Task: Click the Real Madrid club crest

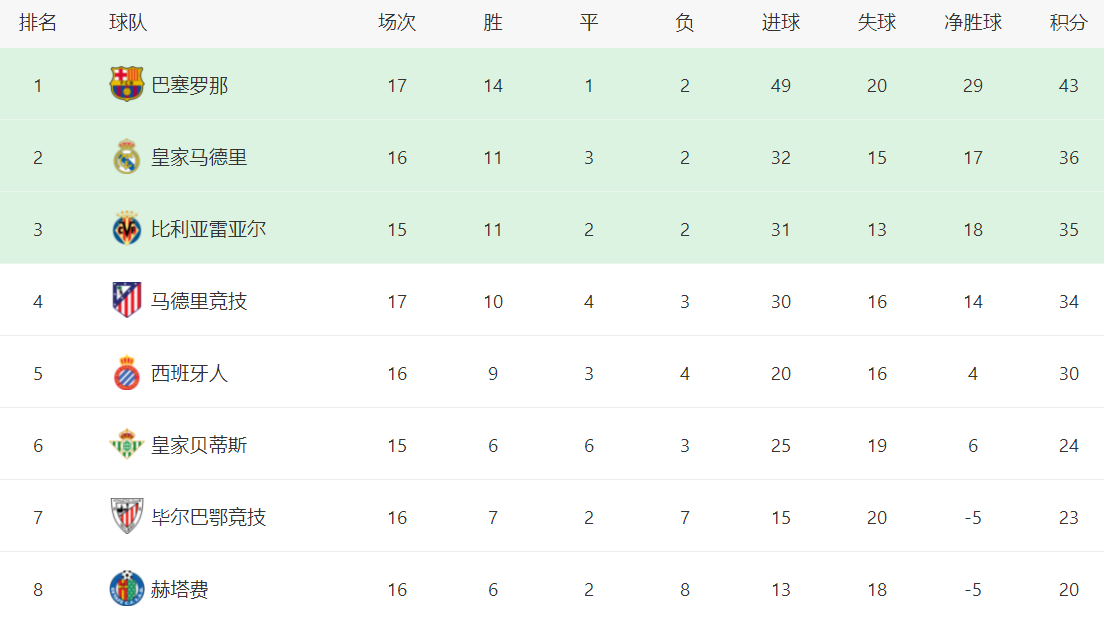Action: click(x=127, y=157)
